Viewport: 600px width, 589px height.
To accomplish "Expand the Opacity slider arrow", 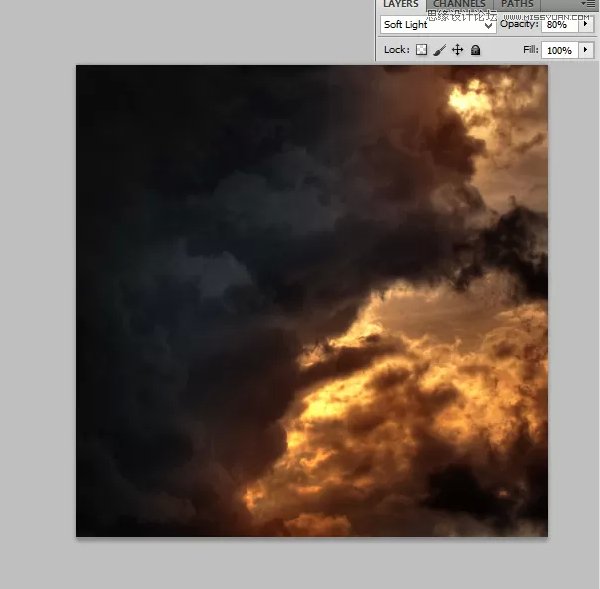I will pos(586,24).
